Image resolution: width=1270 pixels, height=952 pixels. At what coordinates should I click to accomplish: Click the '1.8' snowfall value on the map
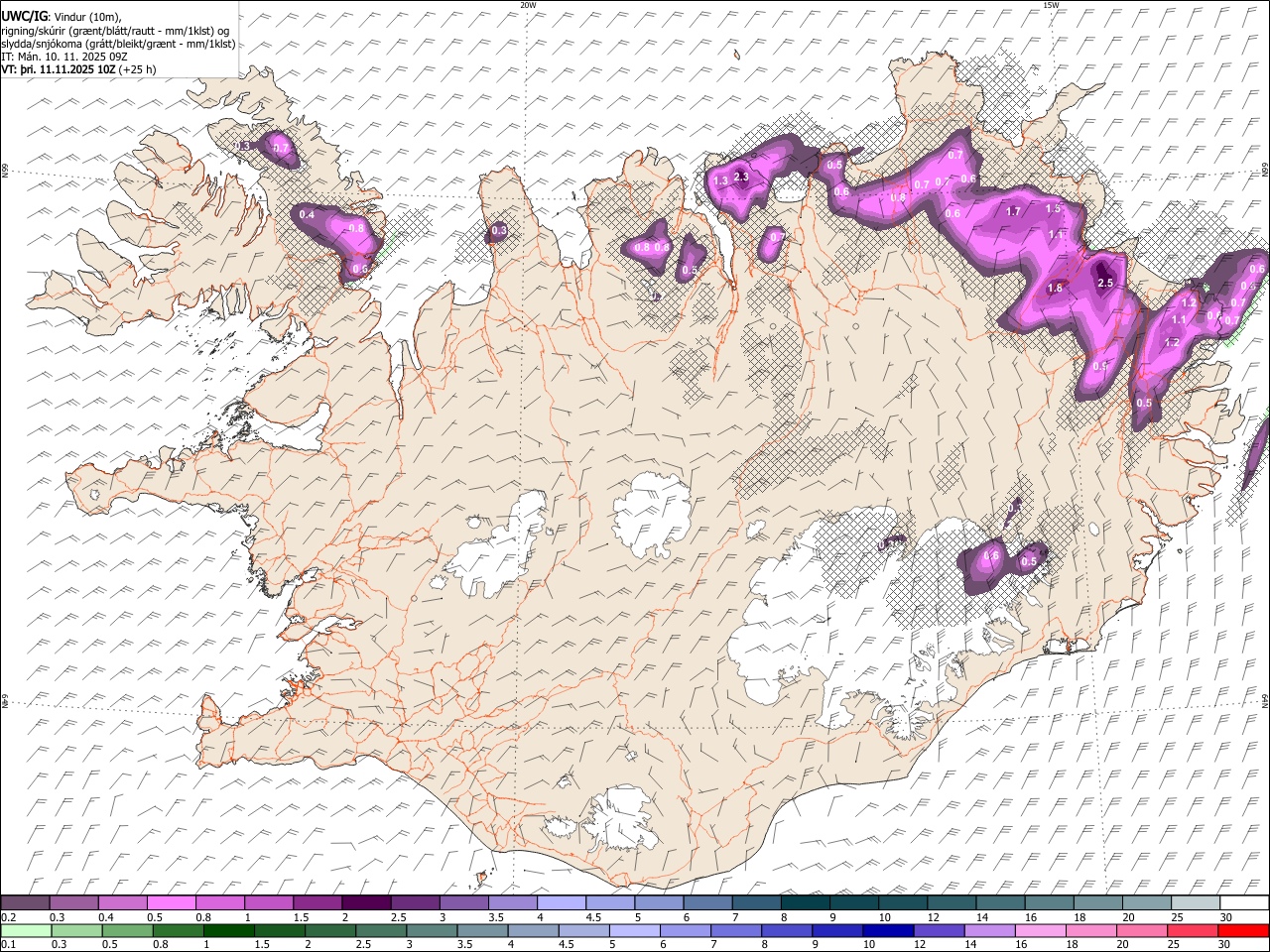(1055, 289)
